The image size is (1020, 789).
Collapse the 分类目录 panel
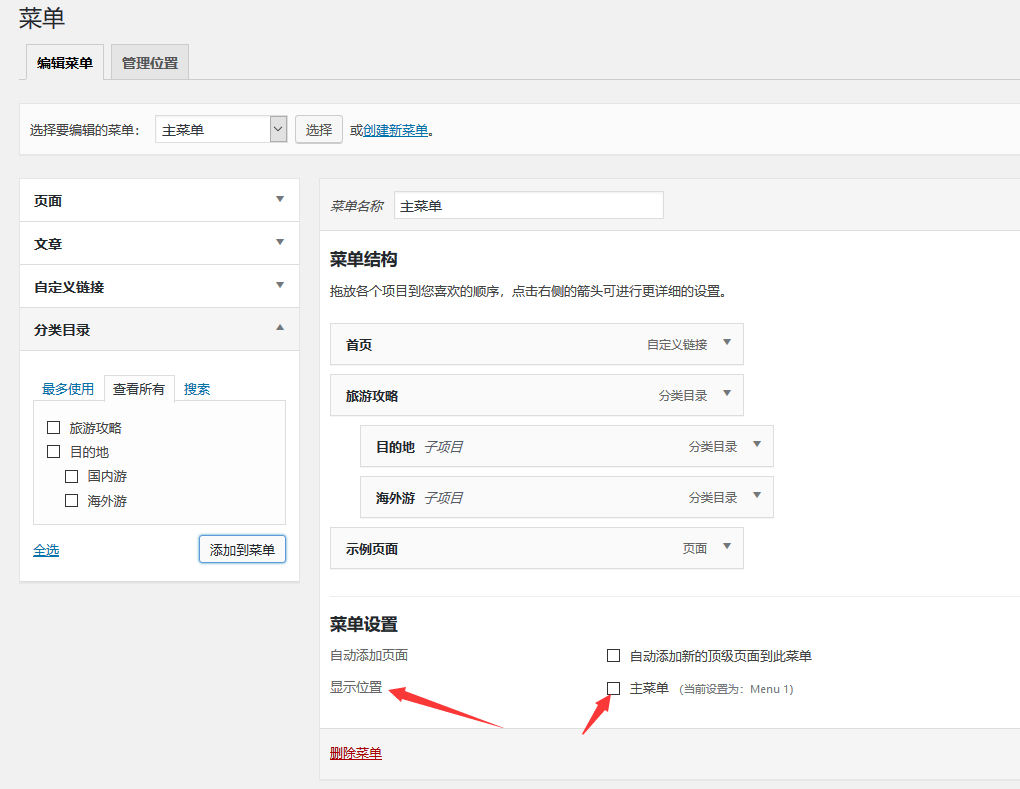click(x=280, y=328)
